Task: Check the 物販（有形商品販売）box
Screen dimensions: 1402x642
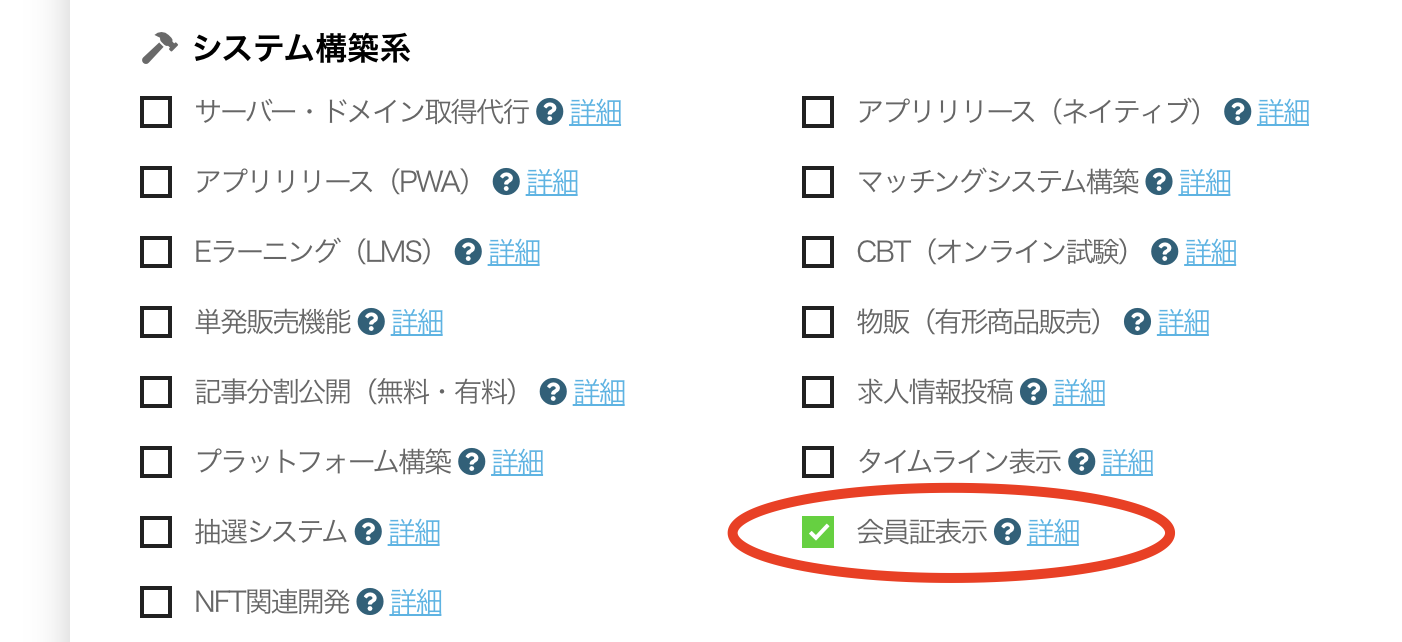Action: [816, 322]
